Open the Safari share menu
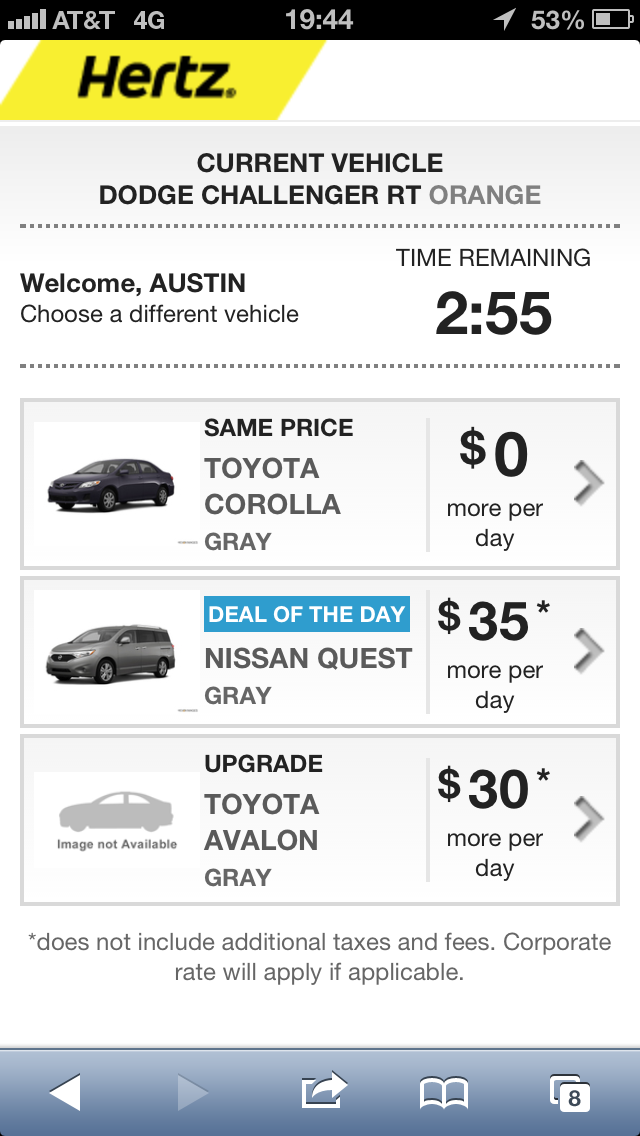 (324, 1090)
